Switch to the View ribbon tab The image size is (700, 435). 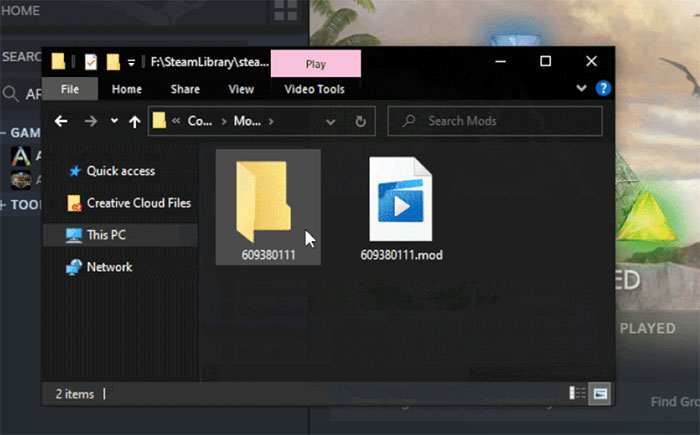coord(241,89)
